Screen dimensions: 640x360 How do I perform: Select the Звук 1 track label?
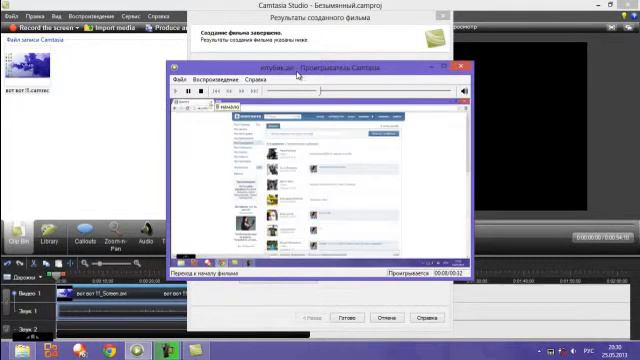point(28,311)
